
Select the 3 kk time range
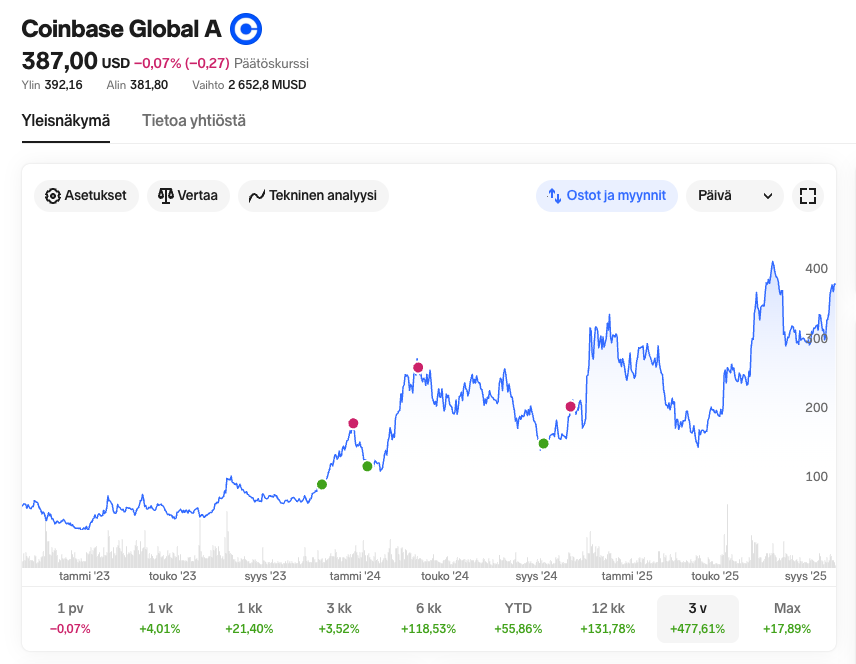339,618
